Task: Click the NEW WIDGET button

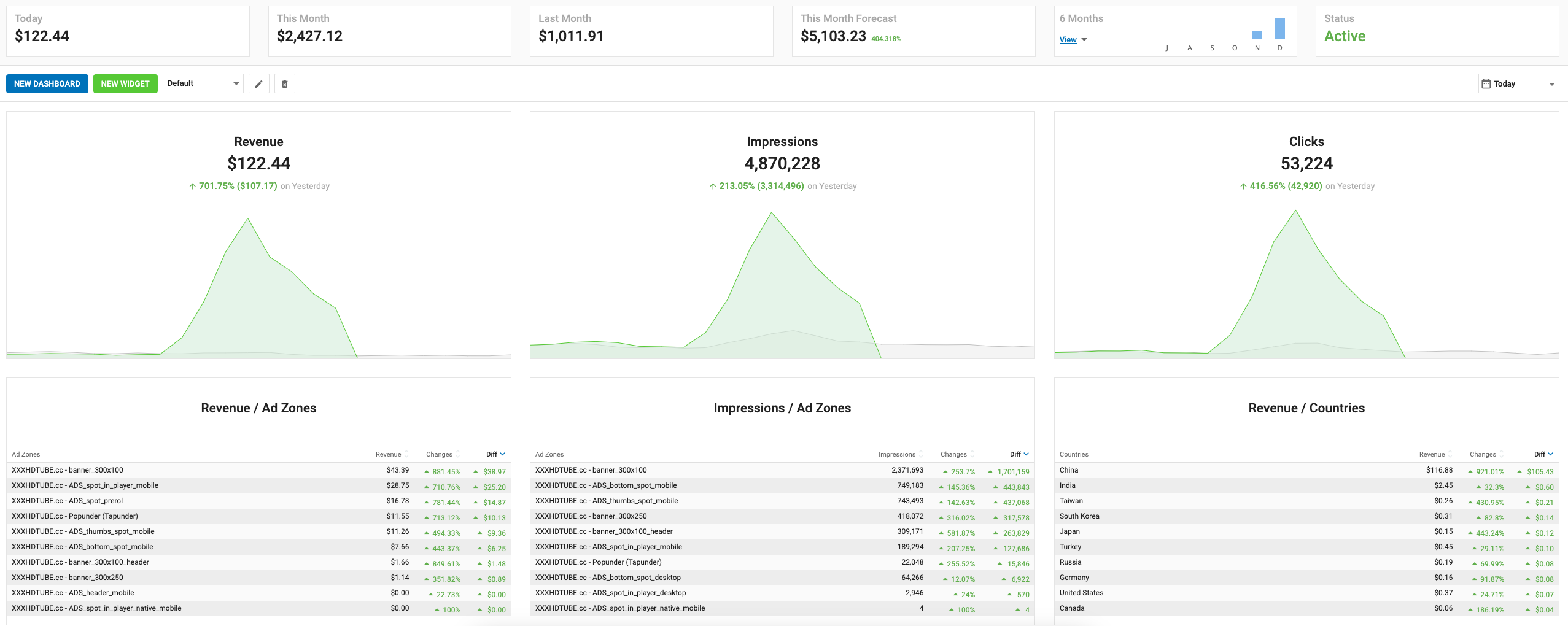Action: (x=125, y=84)
